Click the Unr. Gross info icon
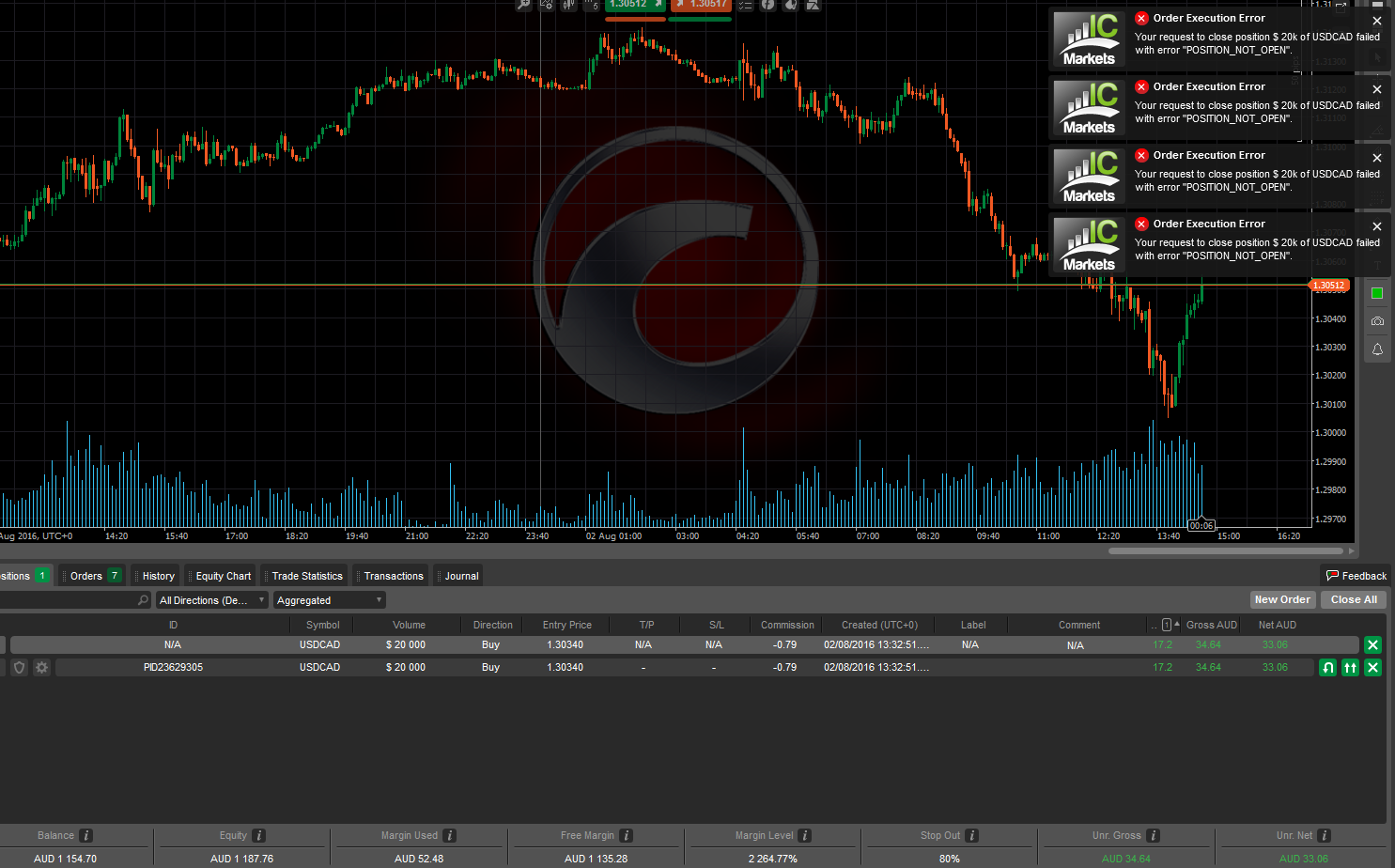 [1154, 835]
